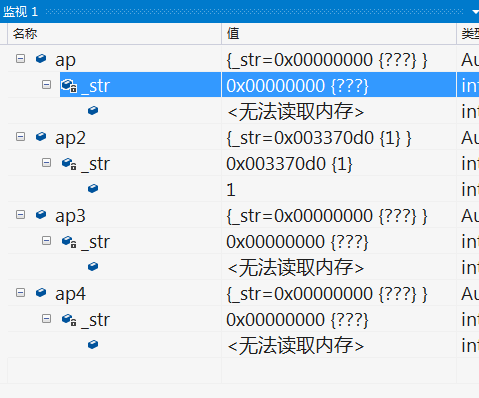Click the highlighted value 0x00000000 {???}

(x=297, y=86)
